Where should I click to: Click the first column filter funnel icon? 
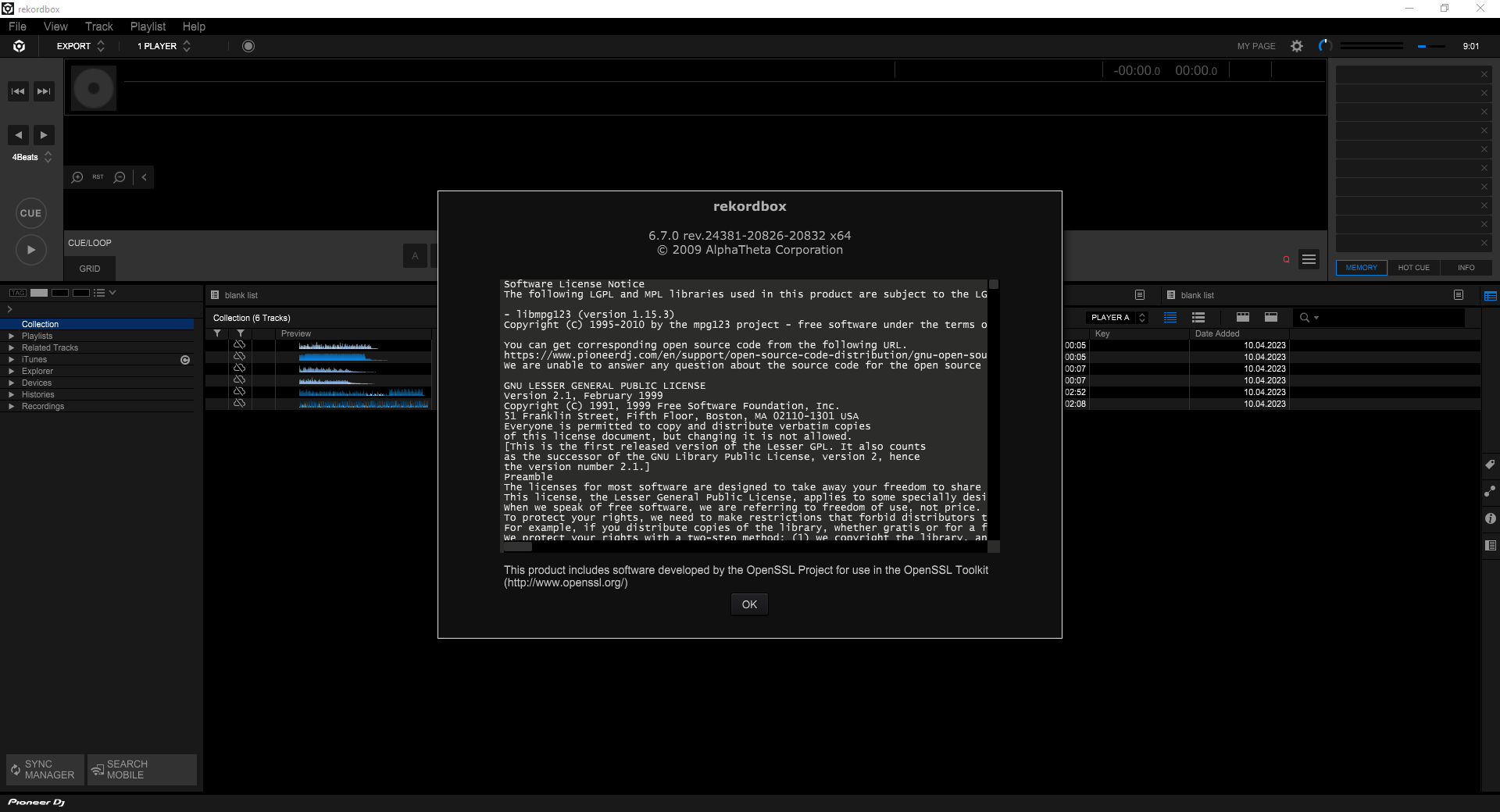click(x=217, y=333)
